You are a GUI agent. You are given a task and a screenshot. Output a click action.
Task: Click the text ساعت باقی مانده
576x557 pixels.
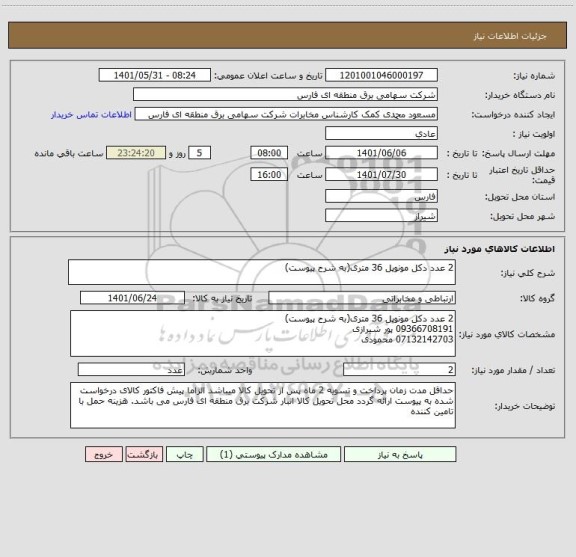[x=69, y=153]
